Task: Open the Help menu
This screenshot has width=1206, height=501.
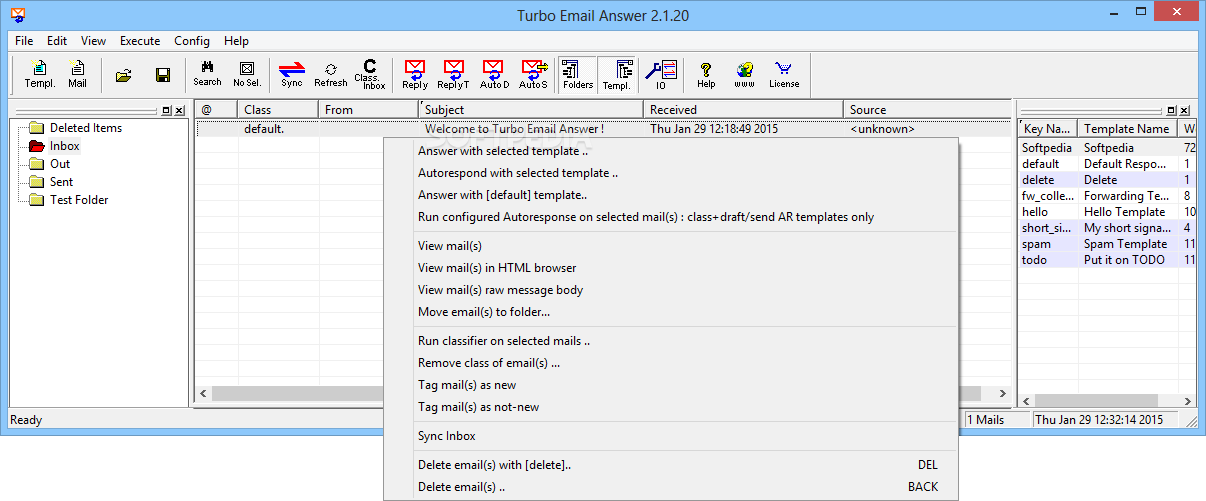Action: pyautogui.click(x=237, y=41)
